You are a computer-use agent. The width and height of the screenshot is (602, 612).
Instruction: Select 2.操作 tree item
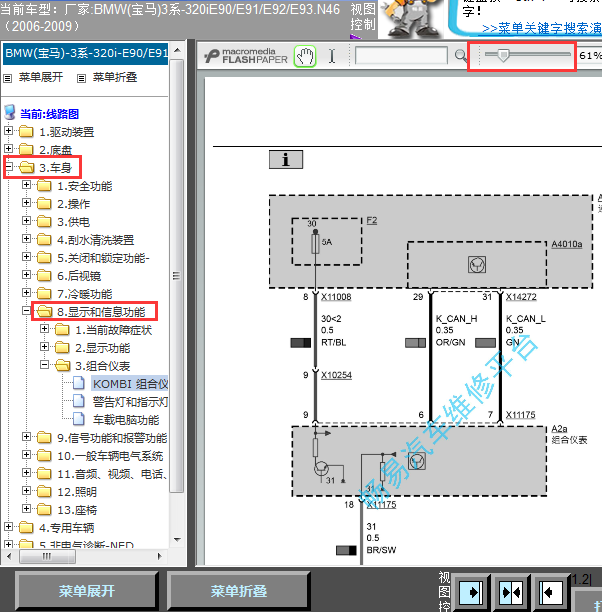(x=73, y=204)
